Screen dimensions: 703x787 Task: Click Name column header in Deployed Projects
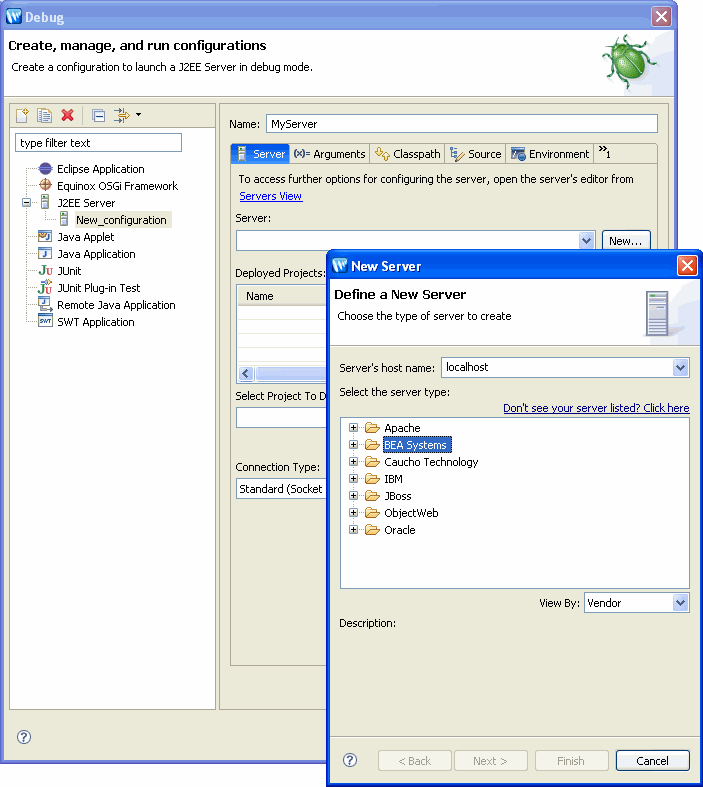(x=282, y=296)
